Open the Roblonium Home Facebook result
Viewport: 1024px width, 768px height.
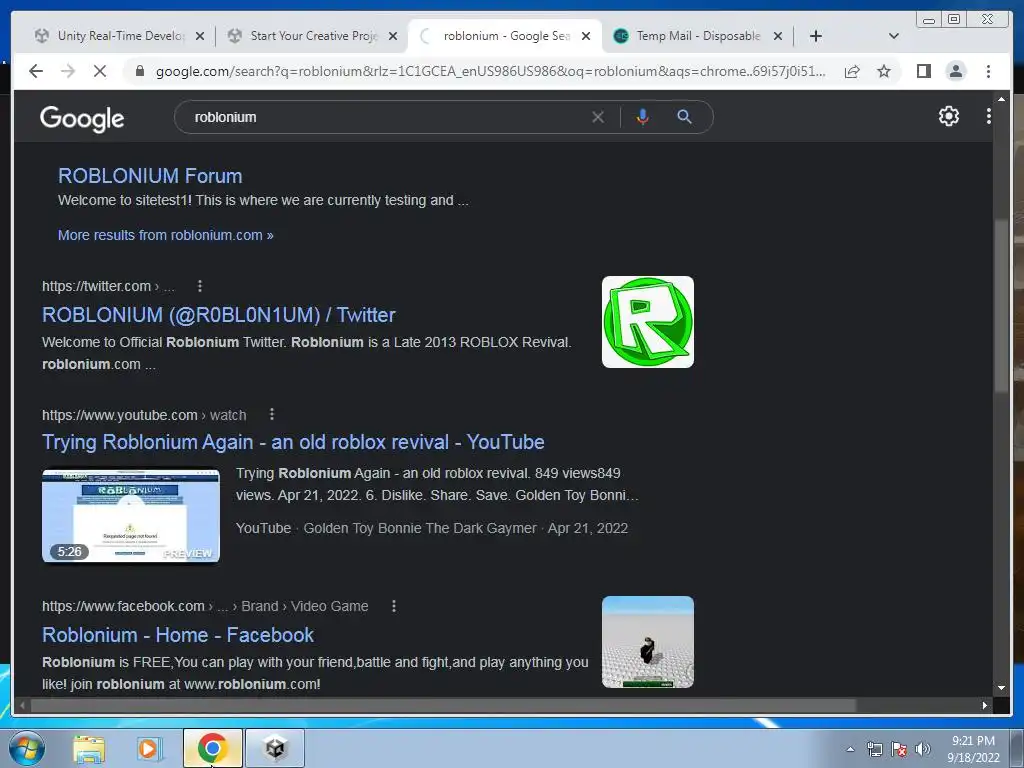tap(178, 635)
